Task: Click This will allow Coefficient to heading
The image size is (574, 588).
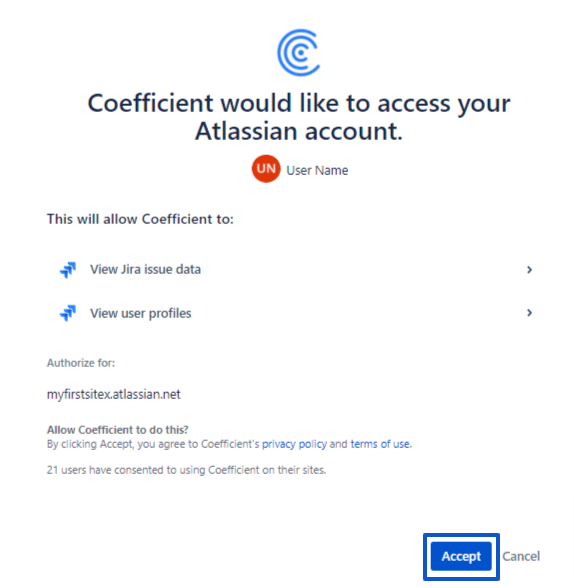Action: click(140, 219)
